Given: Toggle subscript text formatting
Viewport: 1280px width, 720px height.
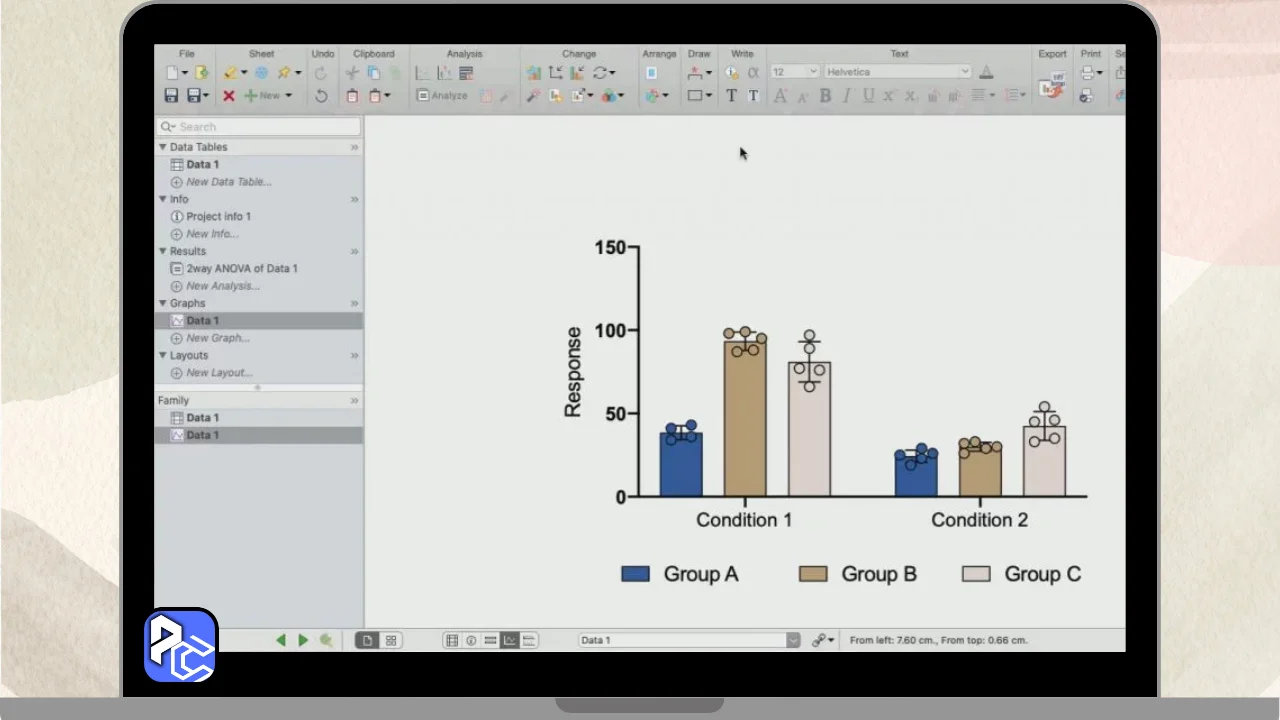Looking at the screenshot, I should click(910, 96).
